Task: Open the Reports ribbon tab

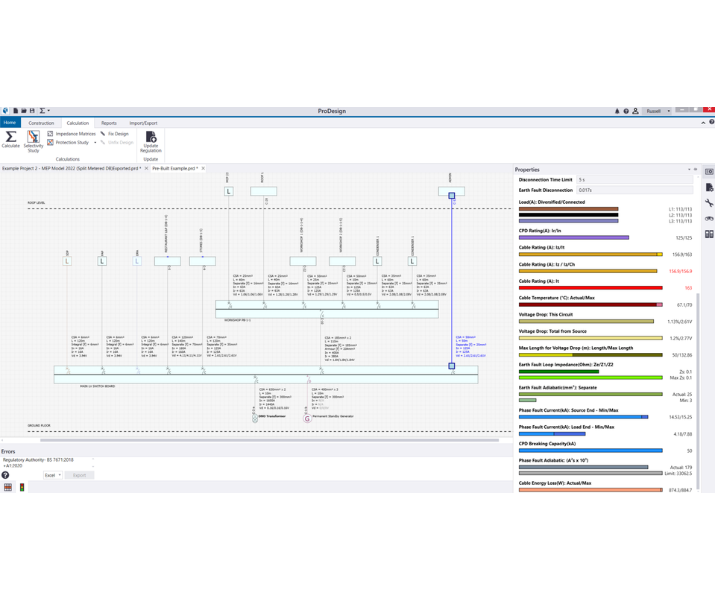Action: click(108, 123)
